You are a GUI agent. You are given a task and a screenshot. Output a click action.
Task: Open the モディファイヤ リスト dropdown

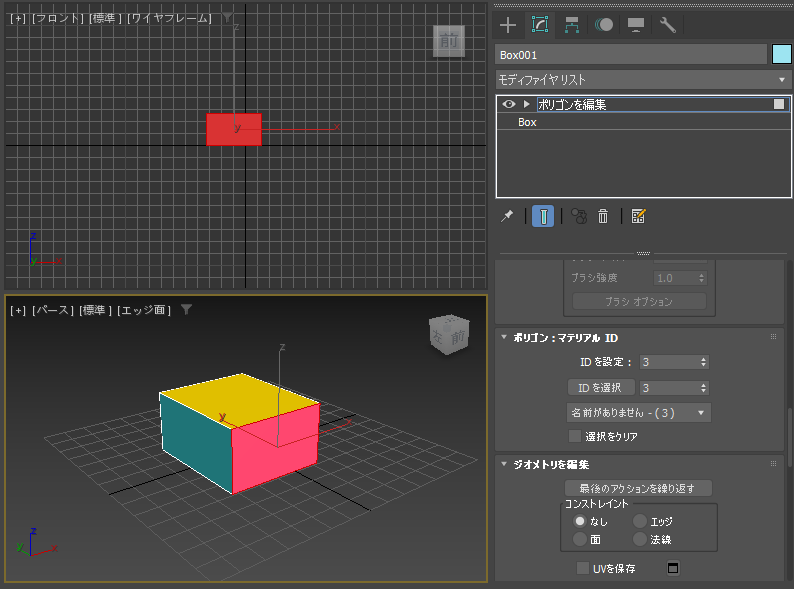pyautogui.click(x=643, y=80)
